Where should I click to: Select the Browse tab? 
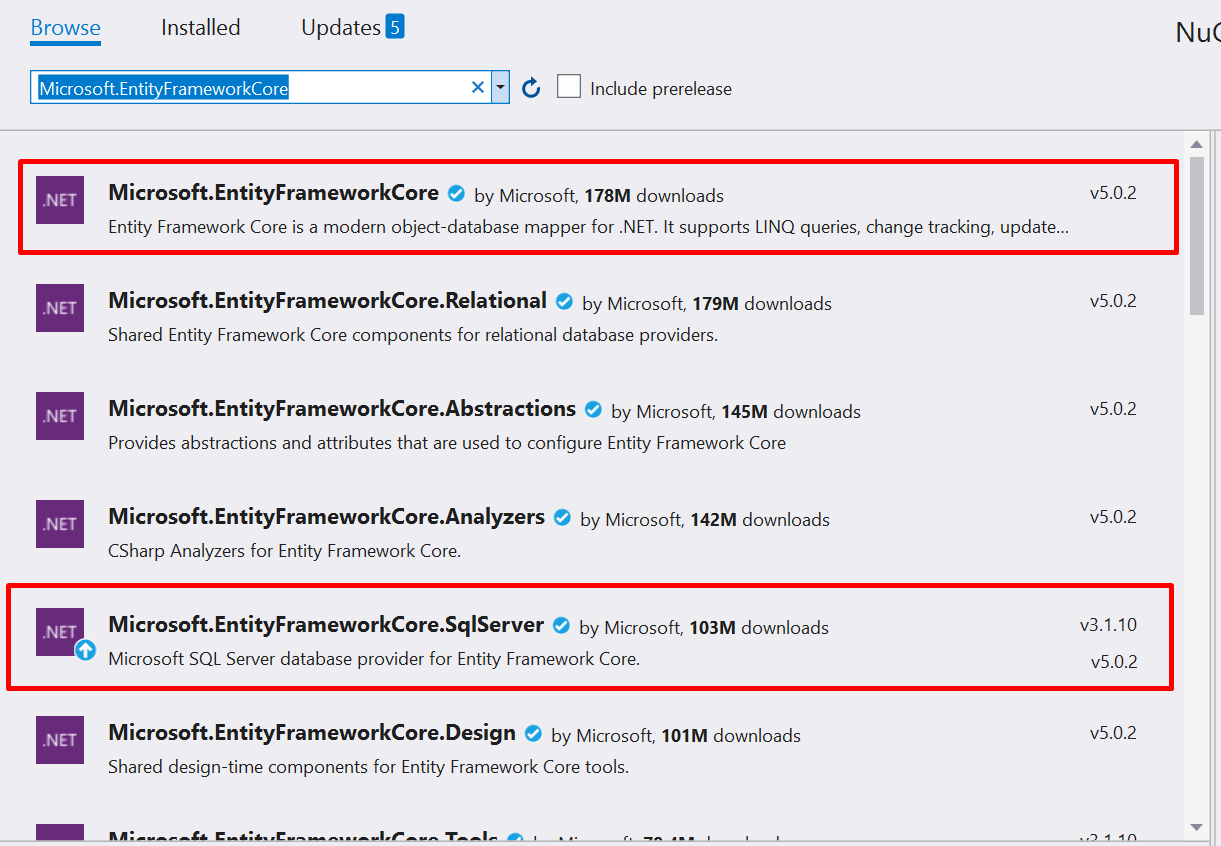click(x=64, y=27)
